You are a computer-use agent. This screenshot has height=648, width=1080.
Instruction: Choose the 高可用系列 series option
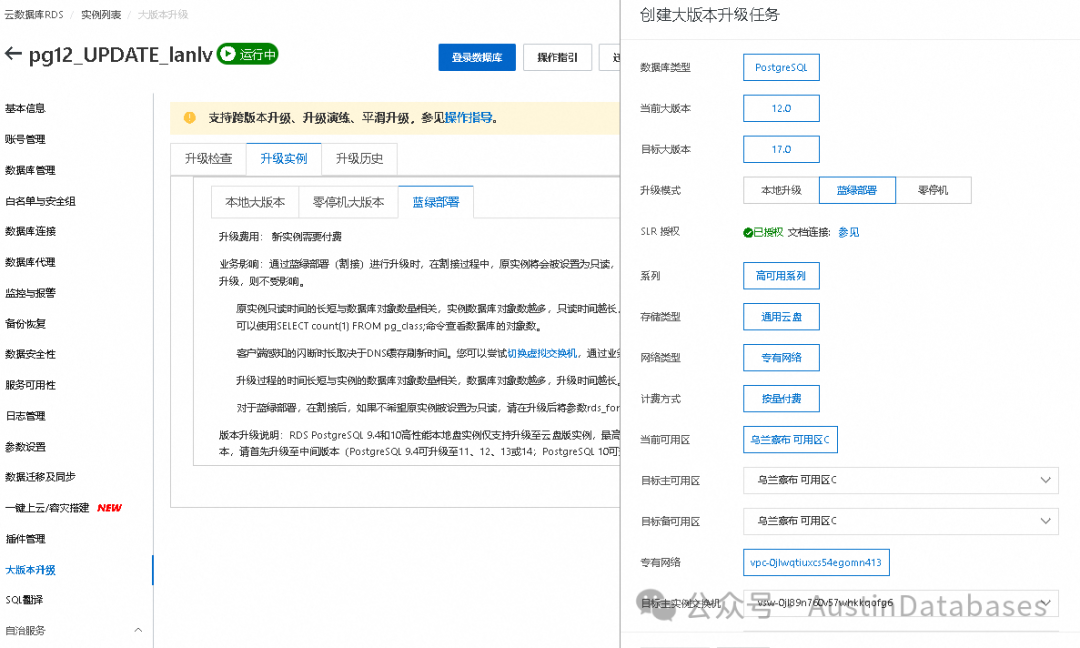781,275
